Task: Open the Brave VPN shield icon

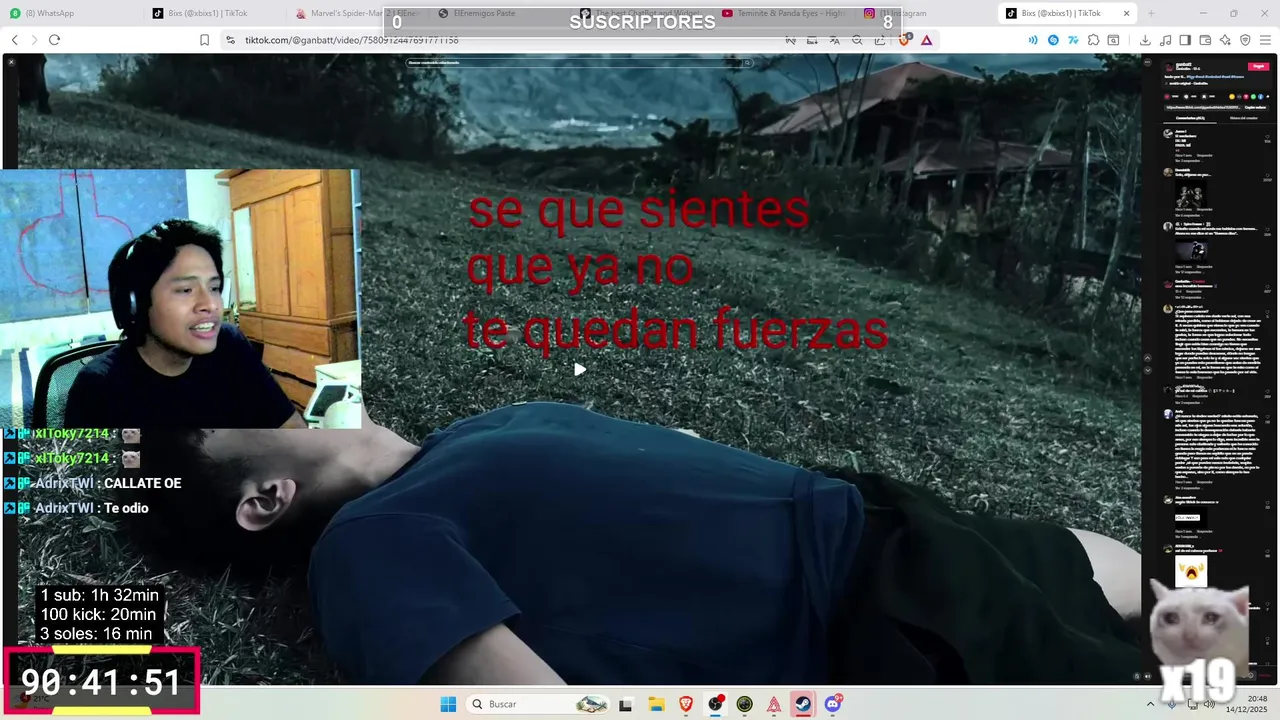Action: pyautogui.click(x=1245, y=40)
